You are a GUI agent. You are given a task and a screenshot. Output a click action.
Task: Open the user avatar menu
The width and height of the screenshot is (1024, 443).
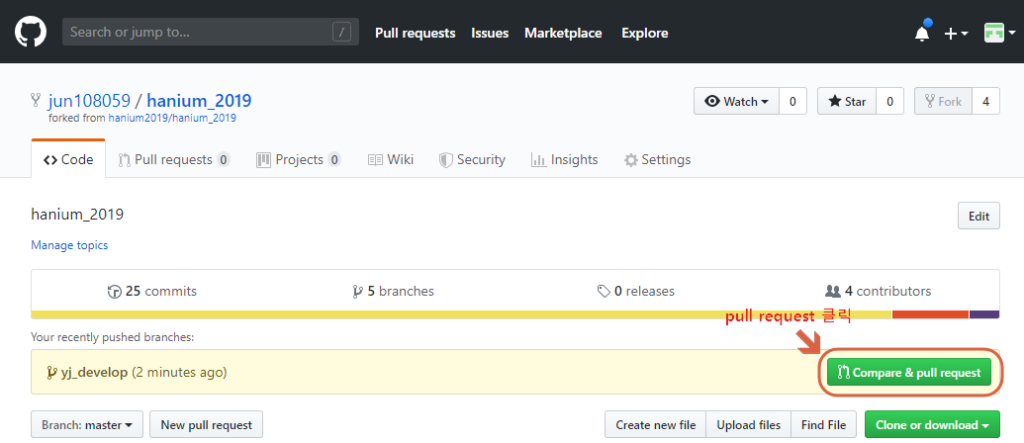tap(1000, 33)
